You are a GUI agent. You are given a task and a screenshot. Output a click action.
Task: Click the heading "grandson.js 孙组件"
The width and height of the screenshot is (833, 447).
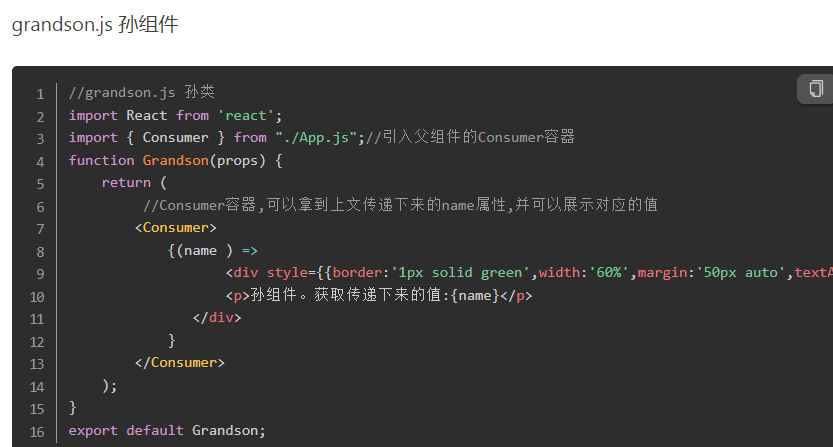click(x=95, y=24)
